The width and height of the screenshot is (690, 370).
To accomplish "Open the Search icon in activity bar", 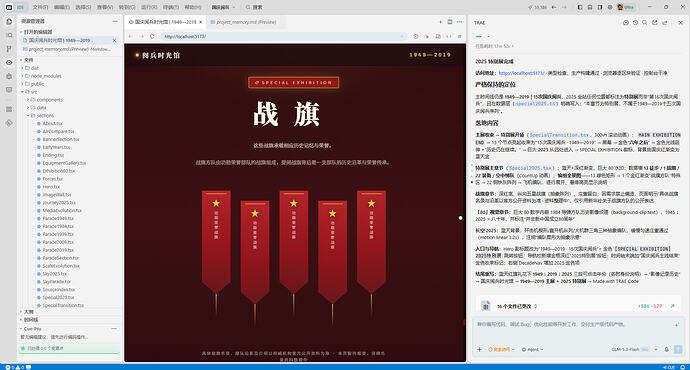I will 9,35.
